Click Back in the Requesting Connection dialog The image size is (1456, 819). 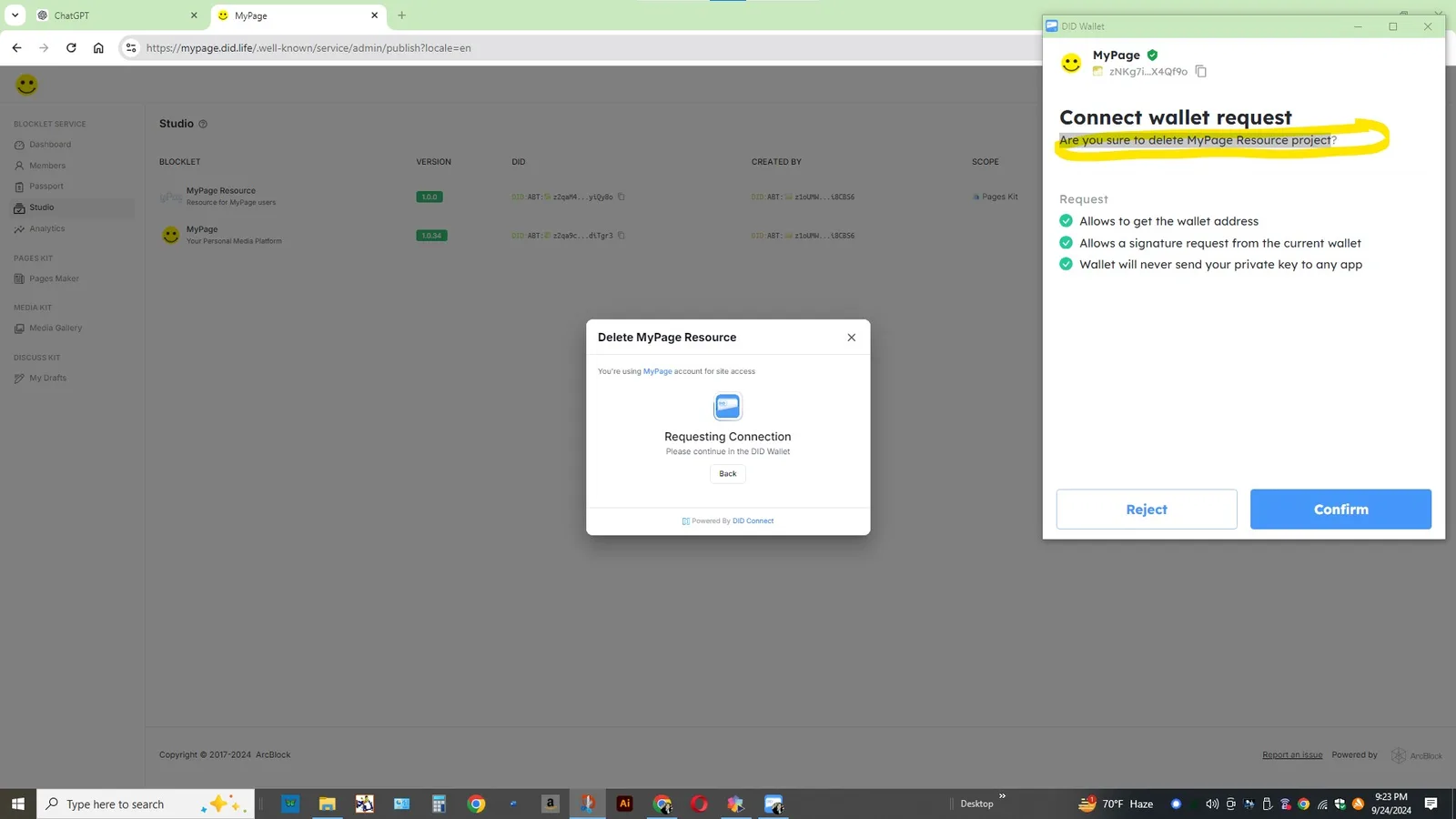(x=728, y=474)
